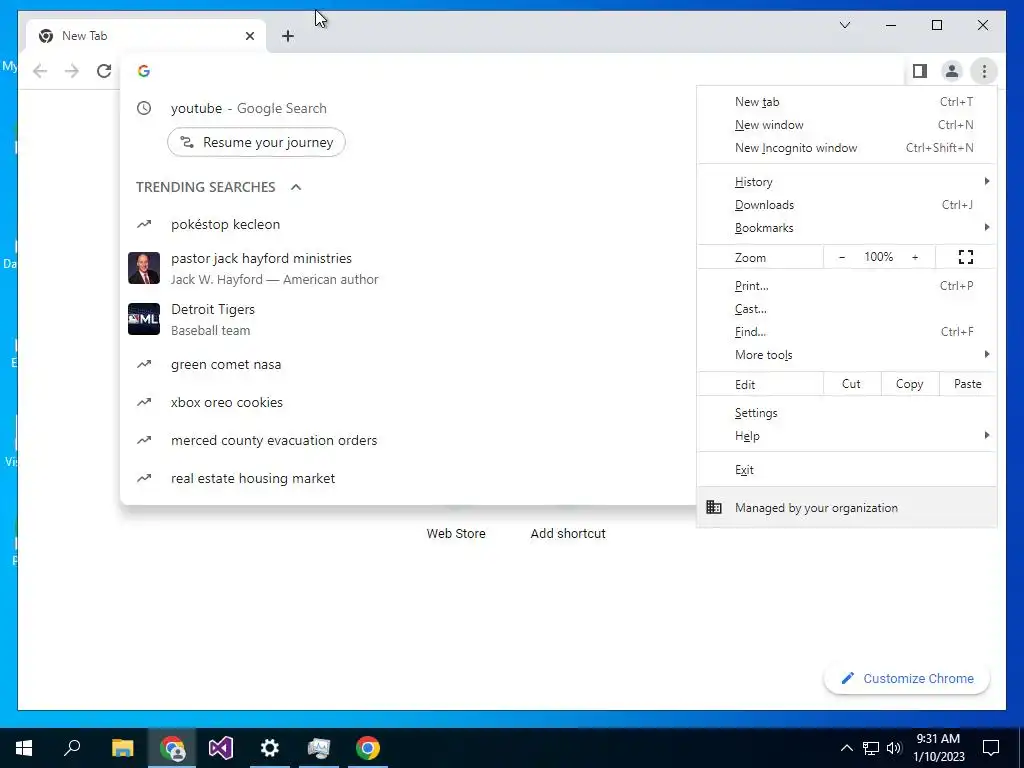Choose Exit from menu

pyautogui.click(x=847, y=470)
